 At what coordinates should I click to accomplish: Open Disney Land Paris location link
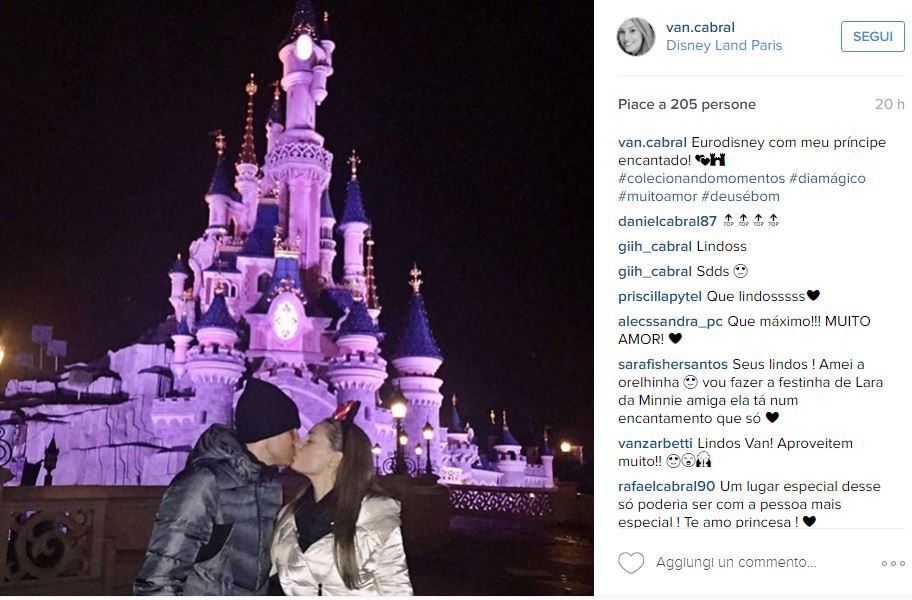pos(724,45)
